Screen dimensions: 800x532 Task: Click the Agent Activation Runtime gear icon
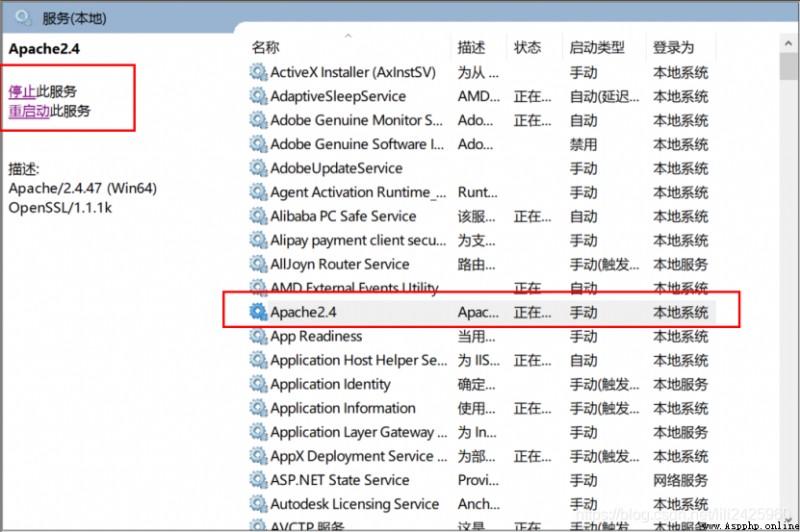click(258, 192)
